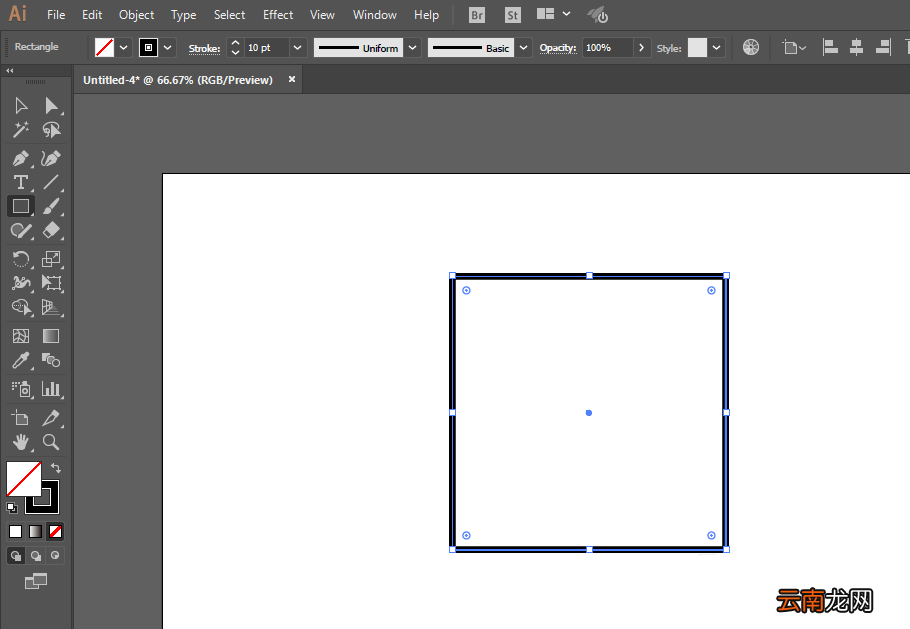This screenshot has height=629, width=910.
Task: Select the Artboard tool
Action: (x=21, y=418)
